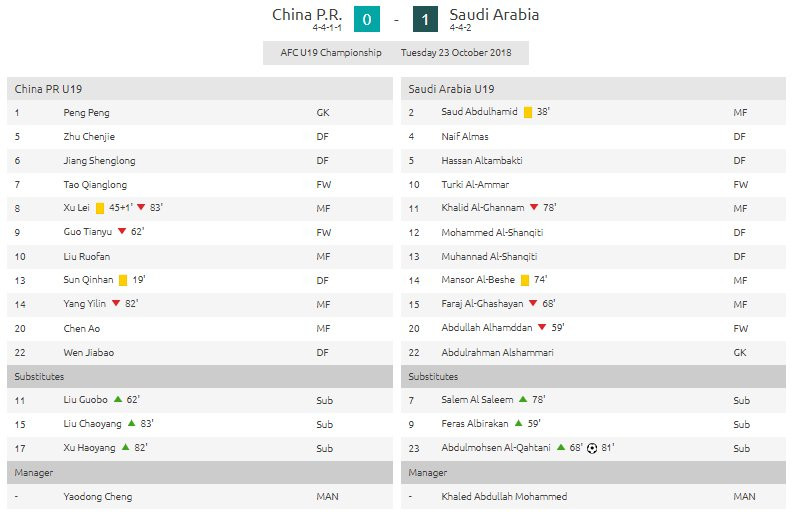Click Guo Tianyu's red substituted-off arrow
The height and width of the screenshot is (515, 795).
[121, 233]
